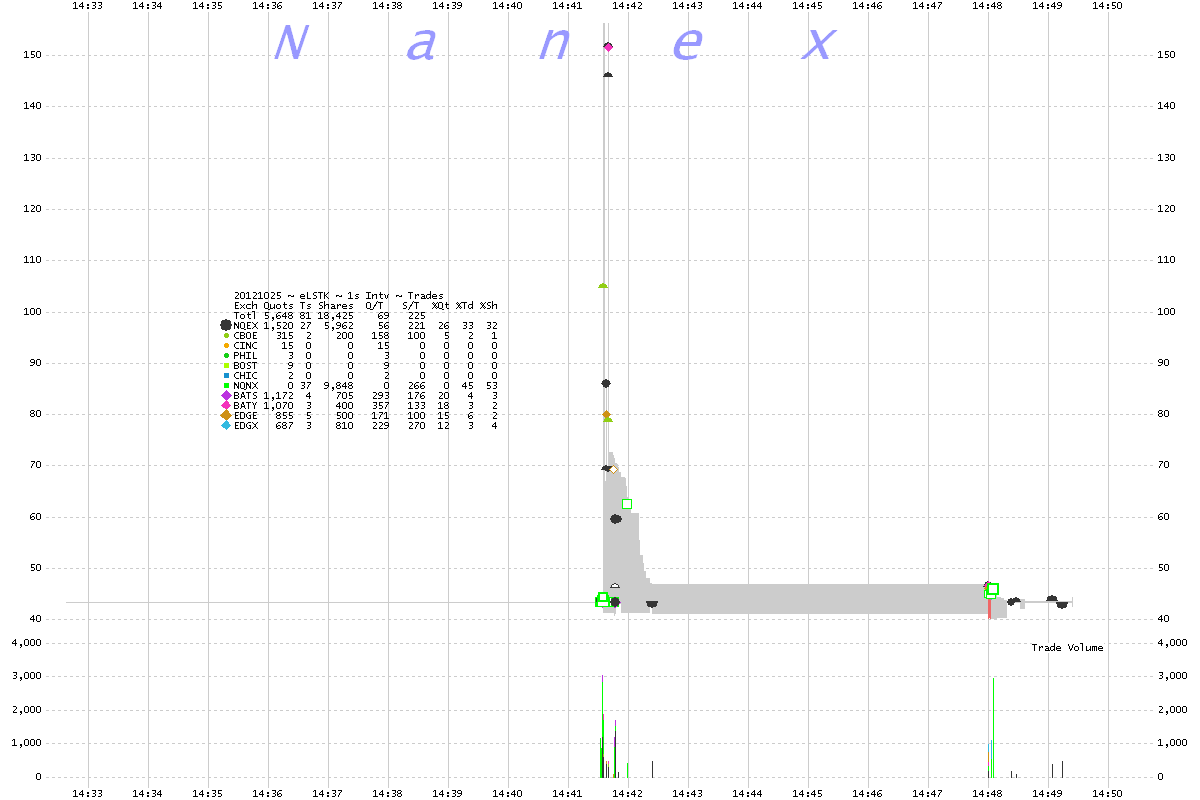Click the CHIC blue square legend icon
This screenshot has height=800, width=1200.
pyautogui.click(x=226, y=375)
